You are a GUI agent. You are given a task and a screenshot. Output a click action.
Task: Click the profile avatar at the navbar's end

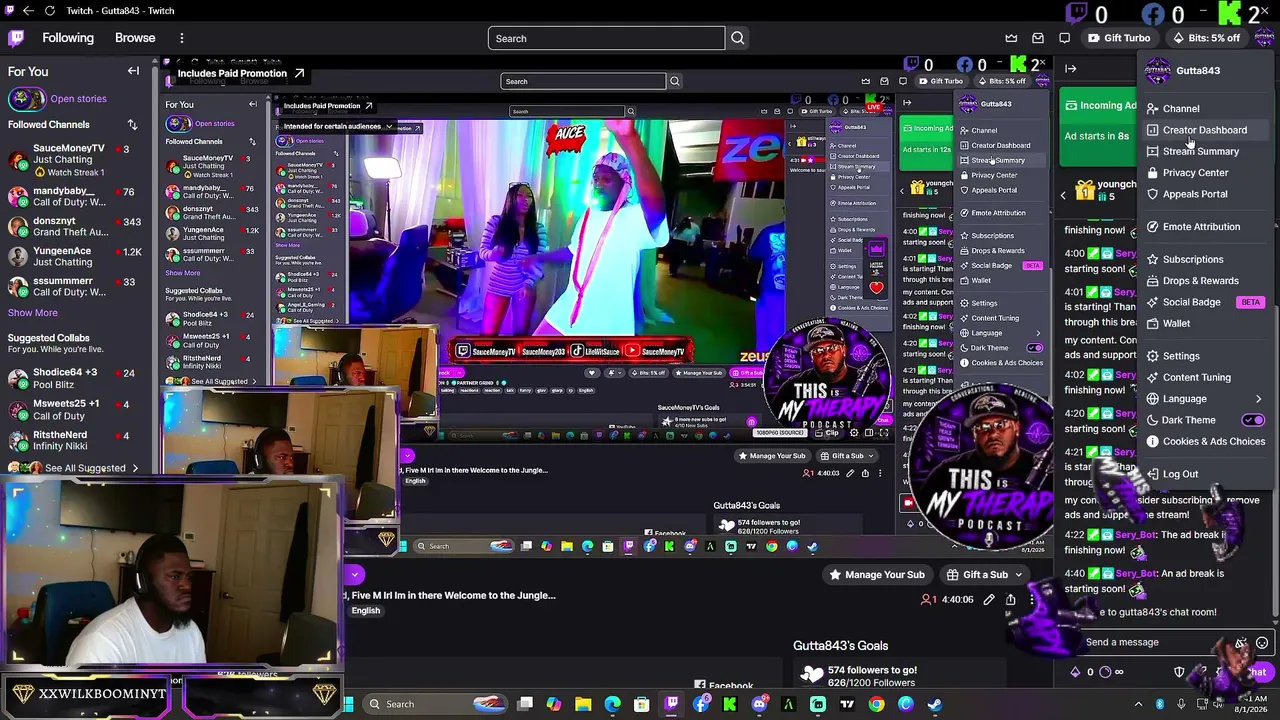(1264, 38)
